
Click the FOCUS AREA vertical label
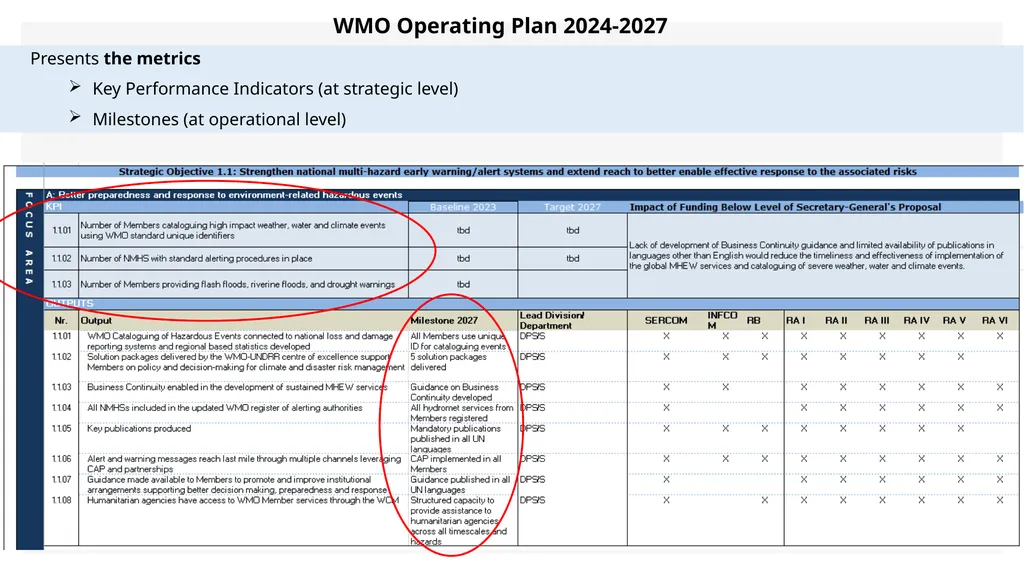pos(29,238)
